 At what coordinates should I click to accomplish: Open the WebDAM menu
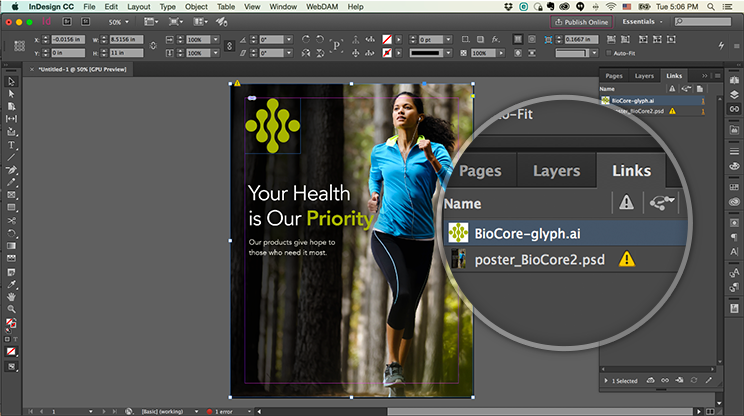tap(322, 7)
